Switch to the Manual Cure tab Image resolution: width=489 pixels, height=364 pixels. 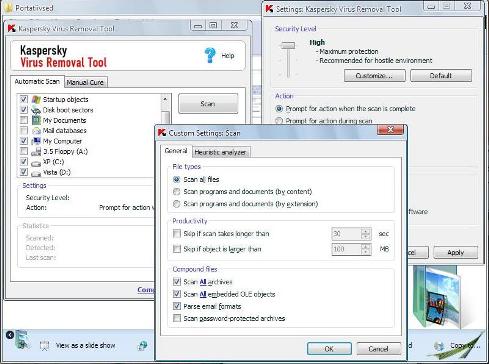(85, 82)
